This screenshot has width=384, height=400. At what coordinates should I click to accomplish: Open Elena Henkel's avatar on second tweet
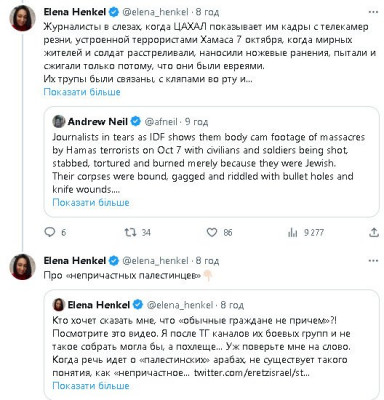23,267
